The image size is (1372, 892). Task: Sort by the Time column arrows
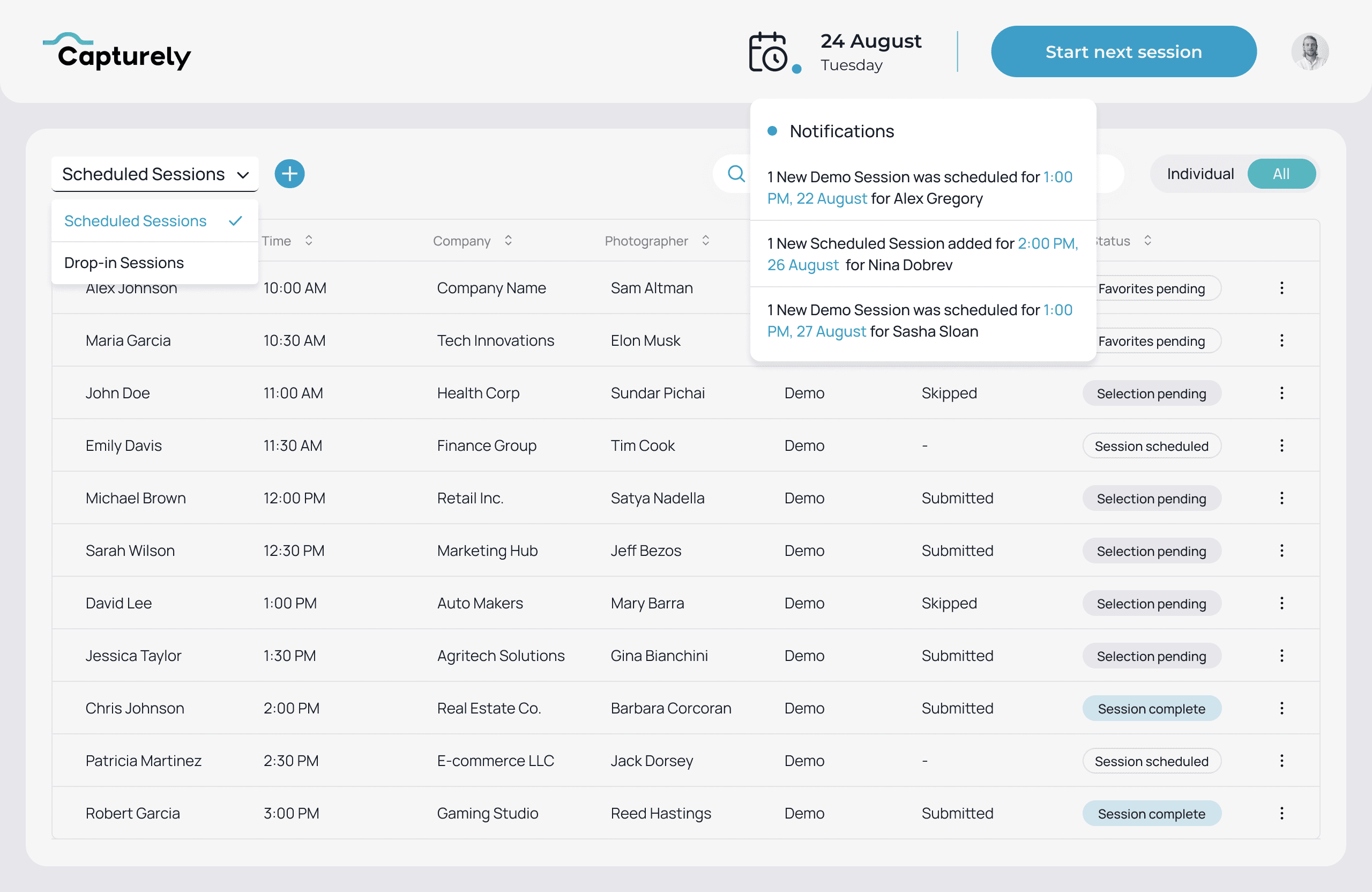309,241
